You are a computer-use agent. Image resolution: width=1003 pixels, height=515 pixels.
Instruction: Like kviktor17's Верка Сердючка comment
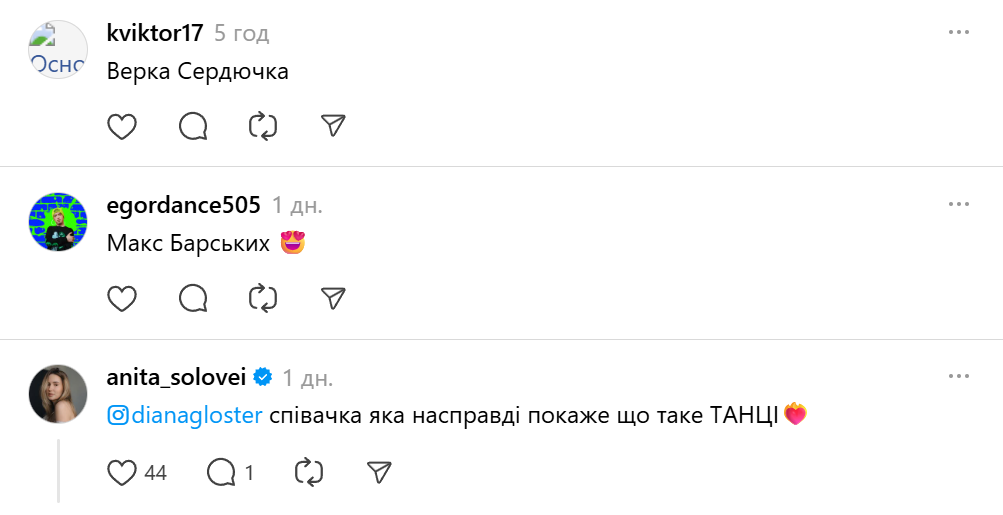point(122,126)
